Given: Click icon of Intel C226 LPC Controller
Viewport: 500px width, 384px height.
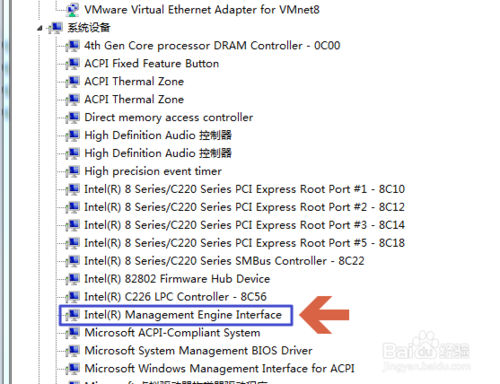Looking at the screenshot, I should 72,297.
